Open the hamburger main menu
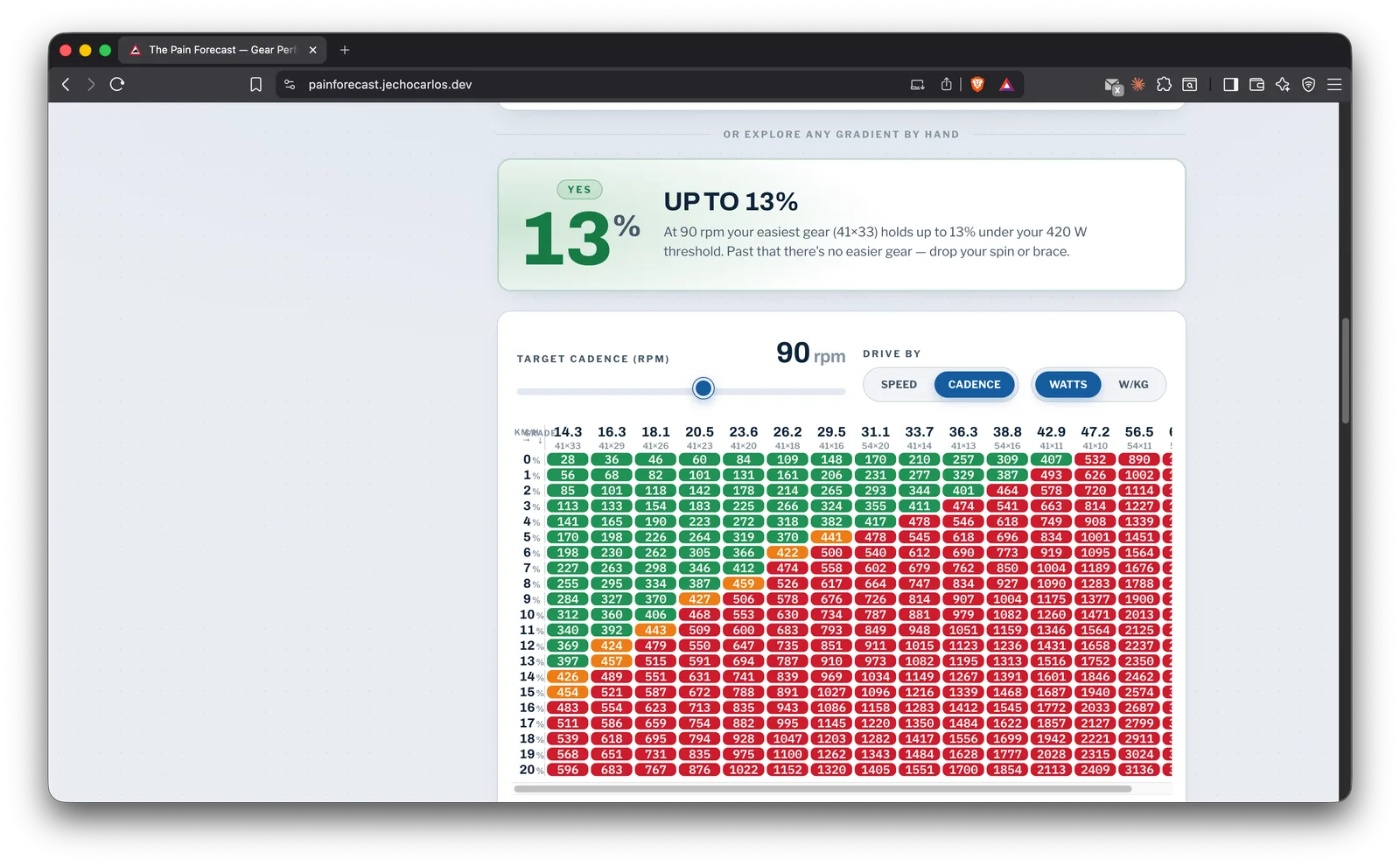The height and width of the screenshot is (866, 1400). [1334, 85]
